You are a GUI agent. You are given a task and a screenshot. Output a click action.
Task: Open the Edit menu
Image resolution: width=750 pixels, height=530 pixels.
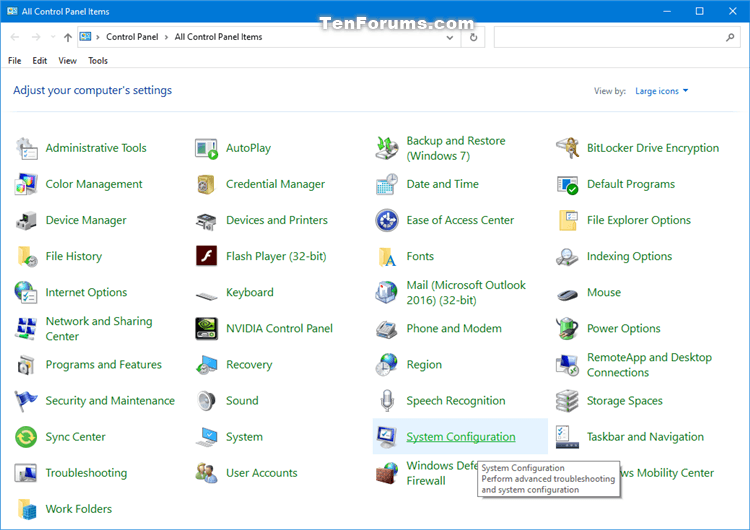point(40,61)
